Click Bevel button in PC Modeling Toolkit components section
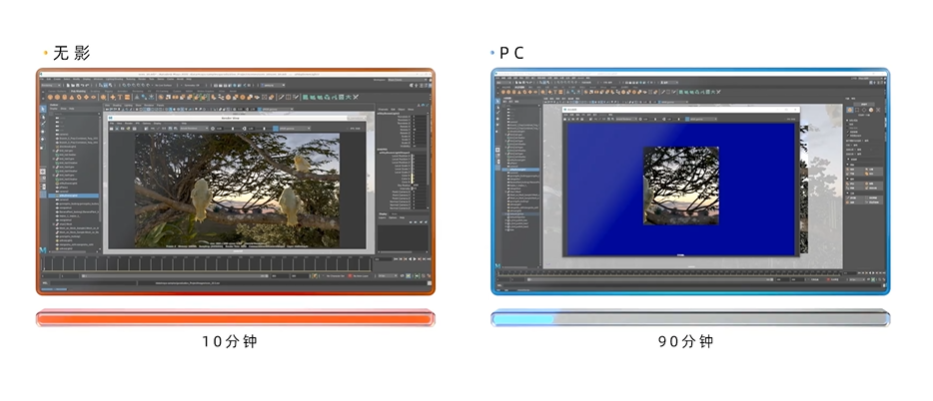The width and height of the screenshot is (933, 401). [872, 186]
